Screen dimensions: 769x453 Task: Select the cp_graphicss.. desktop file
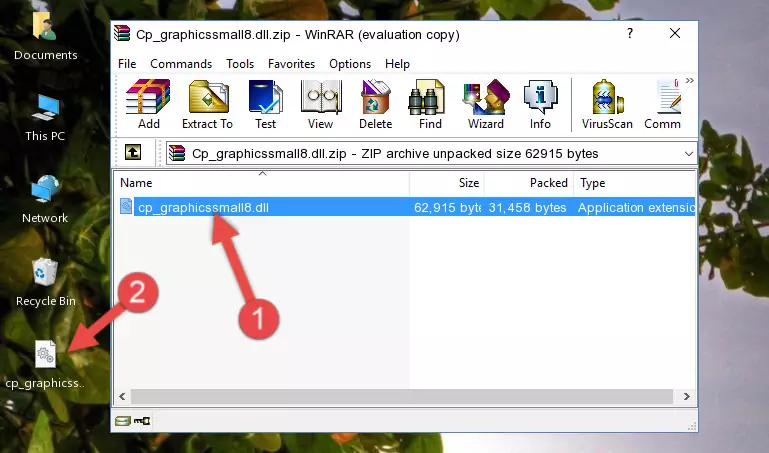tap(45, 365)
